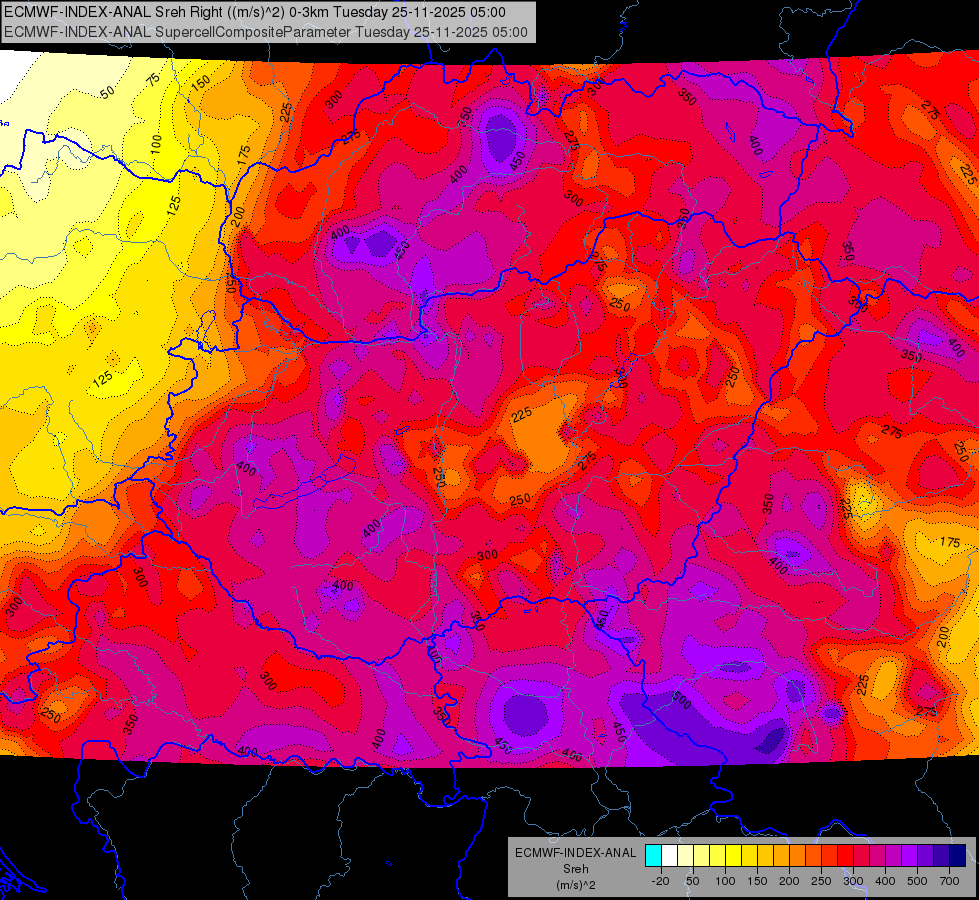This screenshot has width=979, height=900.
Task: Click the 'Sreh' text in the legend
Action: 575,869
